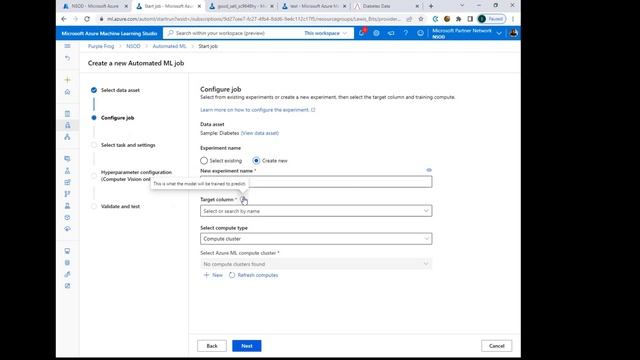Image resolution: width=640 pixels, height=360 pixels.
Task: Open settings gear in Azure header
Action: pyautogui.click(x=376, y=33)
